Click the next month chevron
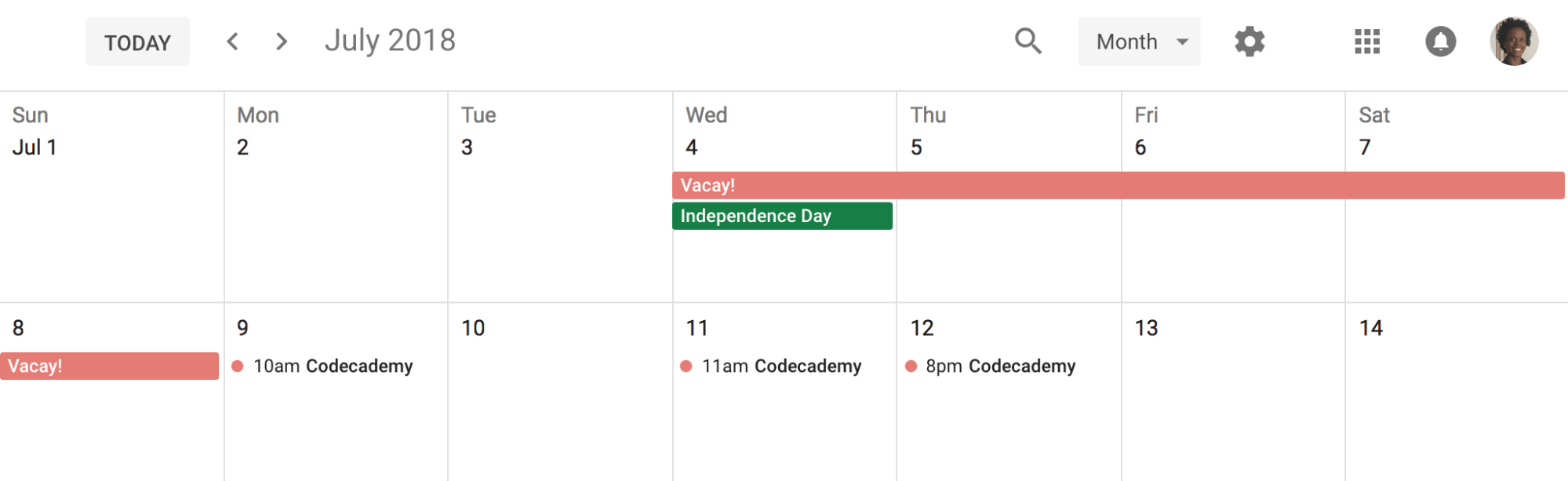This screenshot has height=481, width=1568. click(281, 41)
